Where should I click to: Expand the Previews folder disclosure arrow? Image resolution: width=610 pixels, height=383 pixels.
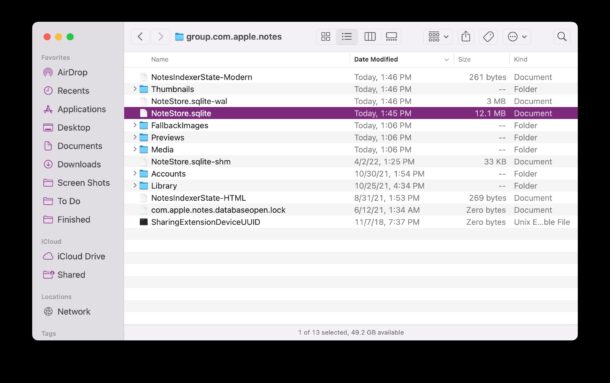[x=135, y=137]
